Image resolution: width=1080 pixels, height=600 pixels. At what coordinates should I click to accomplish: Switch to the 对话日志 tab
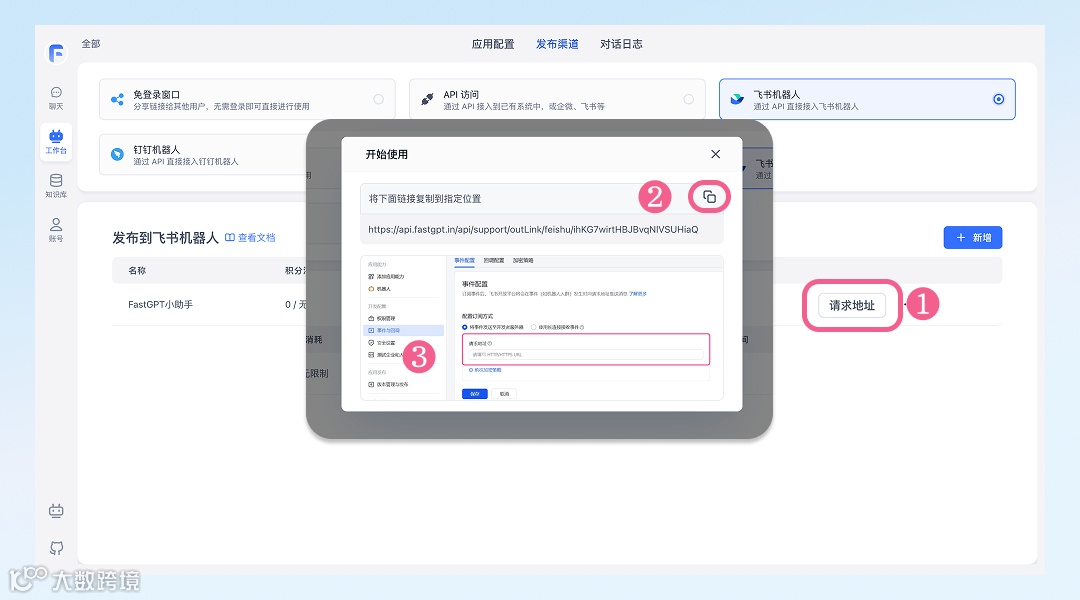point(621,44)
